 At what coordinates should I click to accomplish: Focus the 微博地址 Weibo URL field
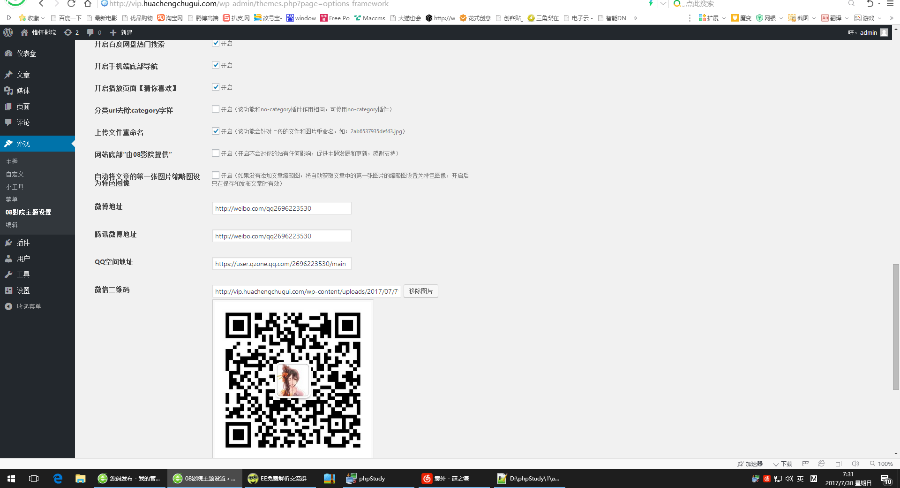pyautogui.click(x=282, y=208)
